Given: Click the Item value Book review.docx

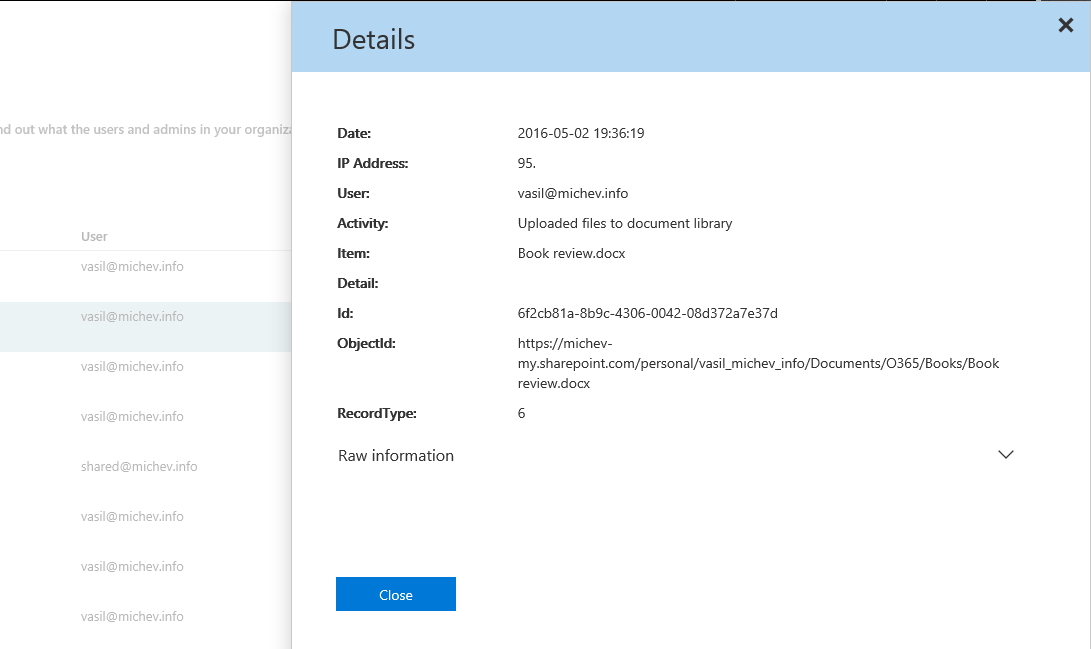Looking at the screenshot, I should tap(571, 253).
